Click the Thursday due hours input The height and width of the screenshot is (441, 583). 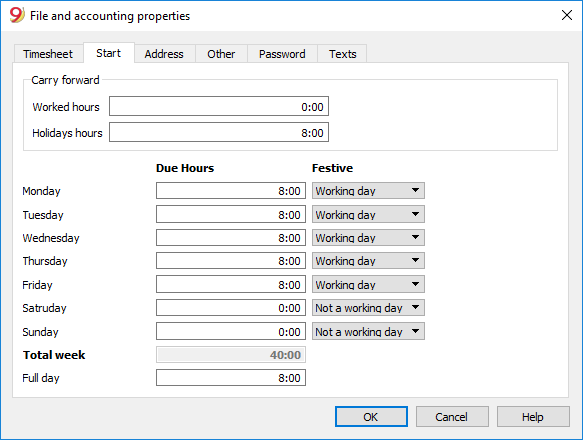click(231, 261)
